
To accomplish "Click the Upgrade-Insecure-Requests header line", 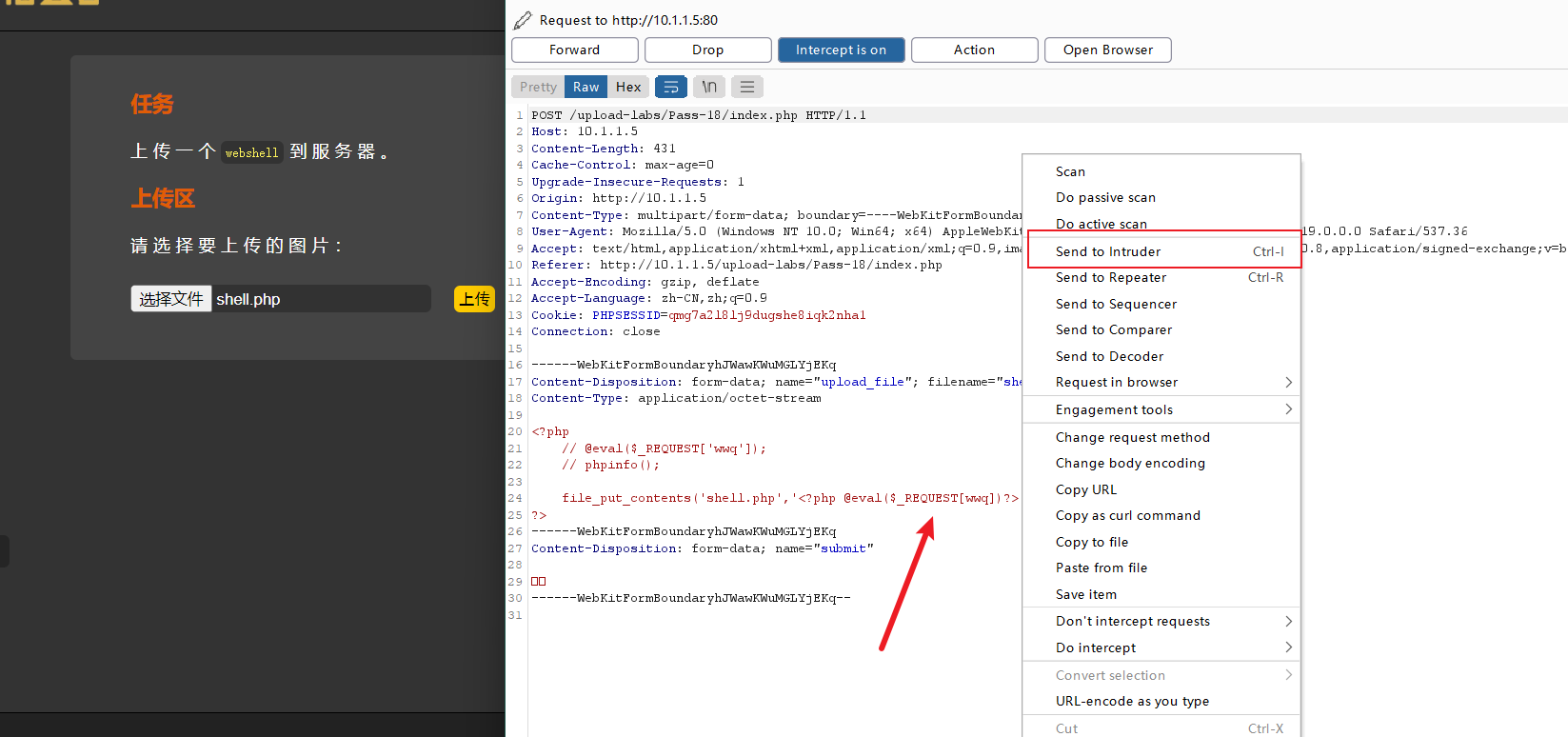I will click(638, 182).
